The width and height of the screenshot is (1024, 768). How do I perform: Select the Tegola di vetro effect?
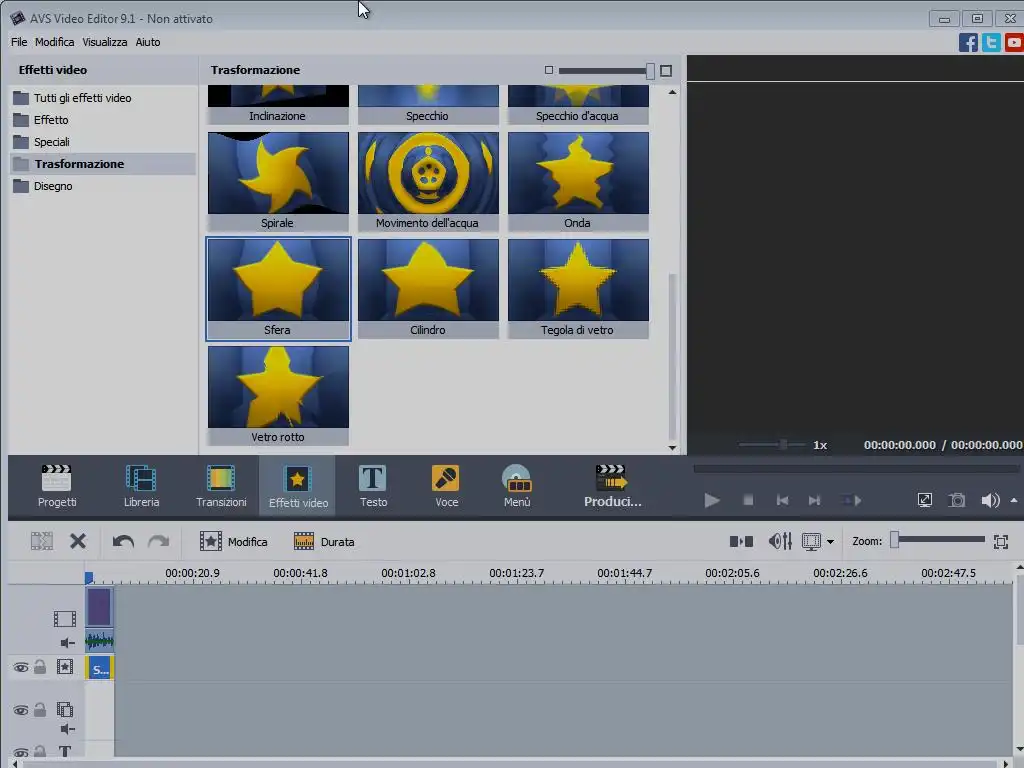click(578, 288)
